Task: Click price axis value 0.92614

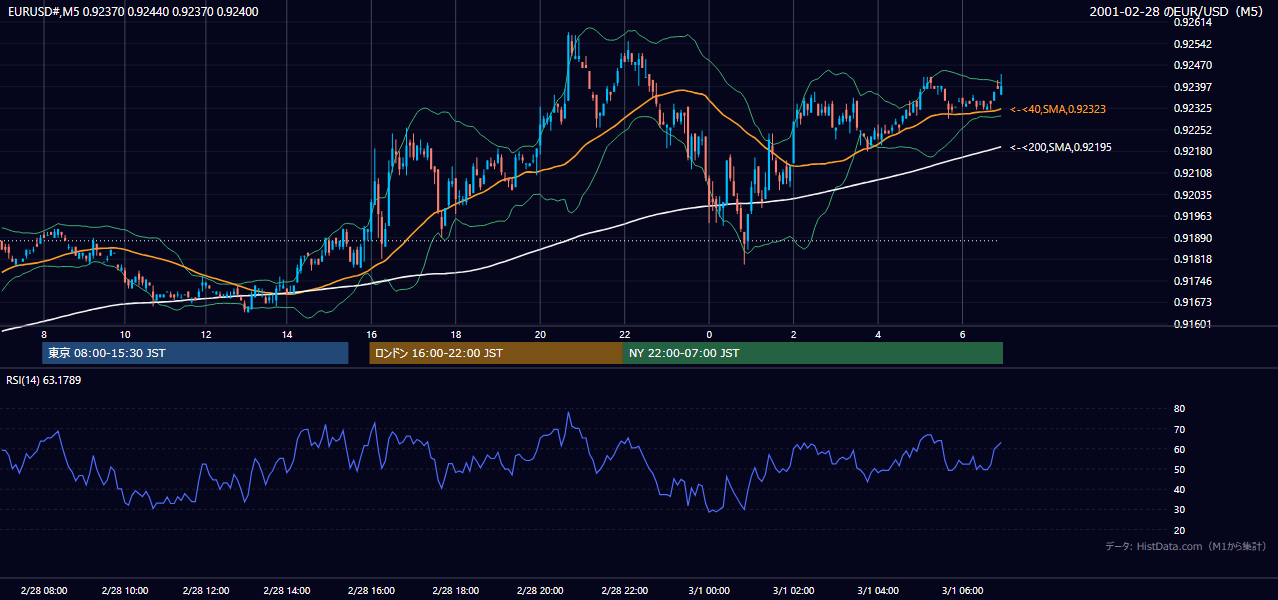Action: tap(1193, 23)
